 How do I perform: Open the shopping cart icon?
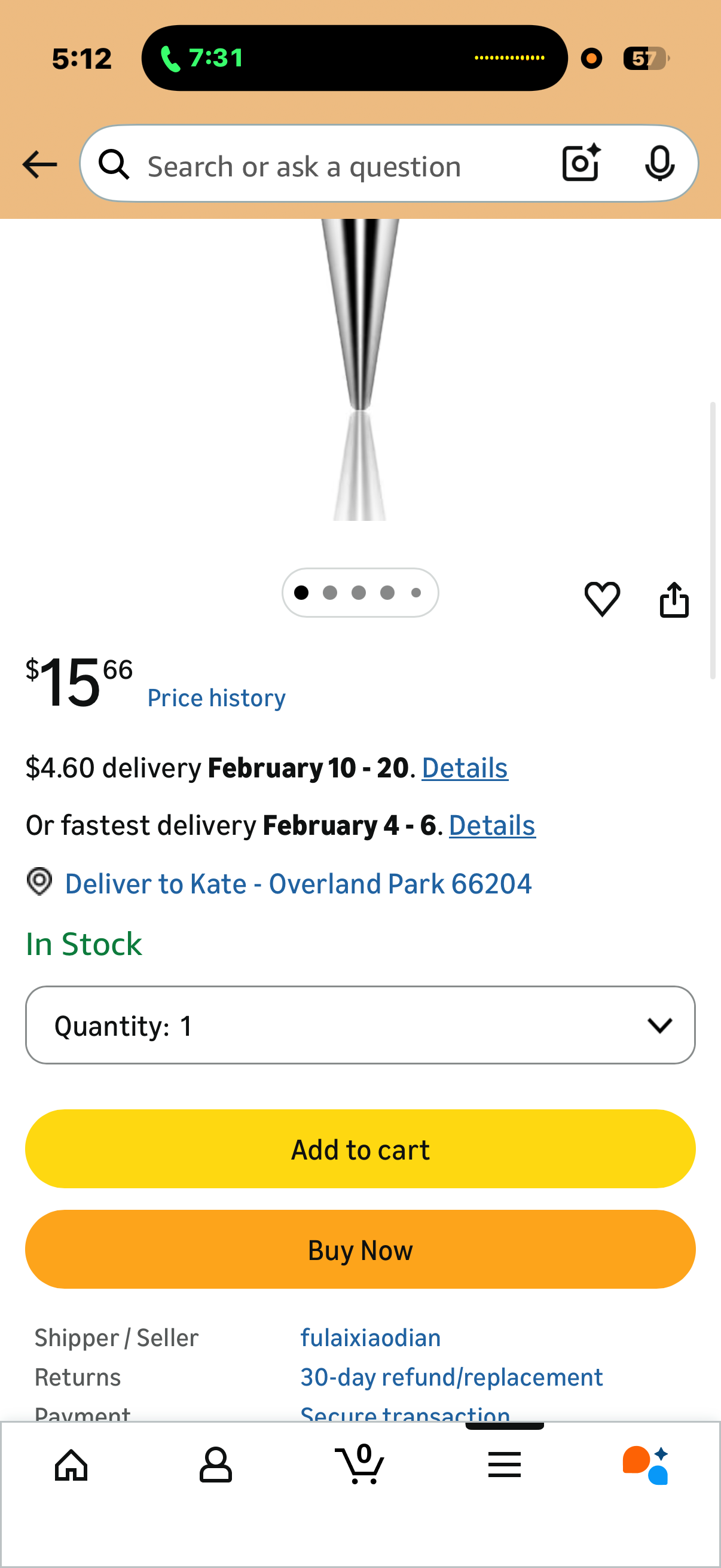(359, 1465)
